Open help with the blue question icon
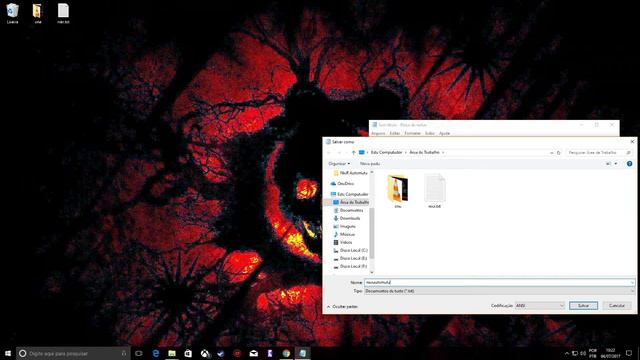The width and height of the screenshot is (640, 360). [x=629, y=164]
